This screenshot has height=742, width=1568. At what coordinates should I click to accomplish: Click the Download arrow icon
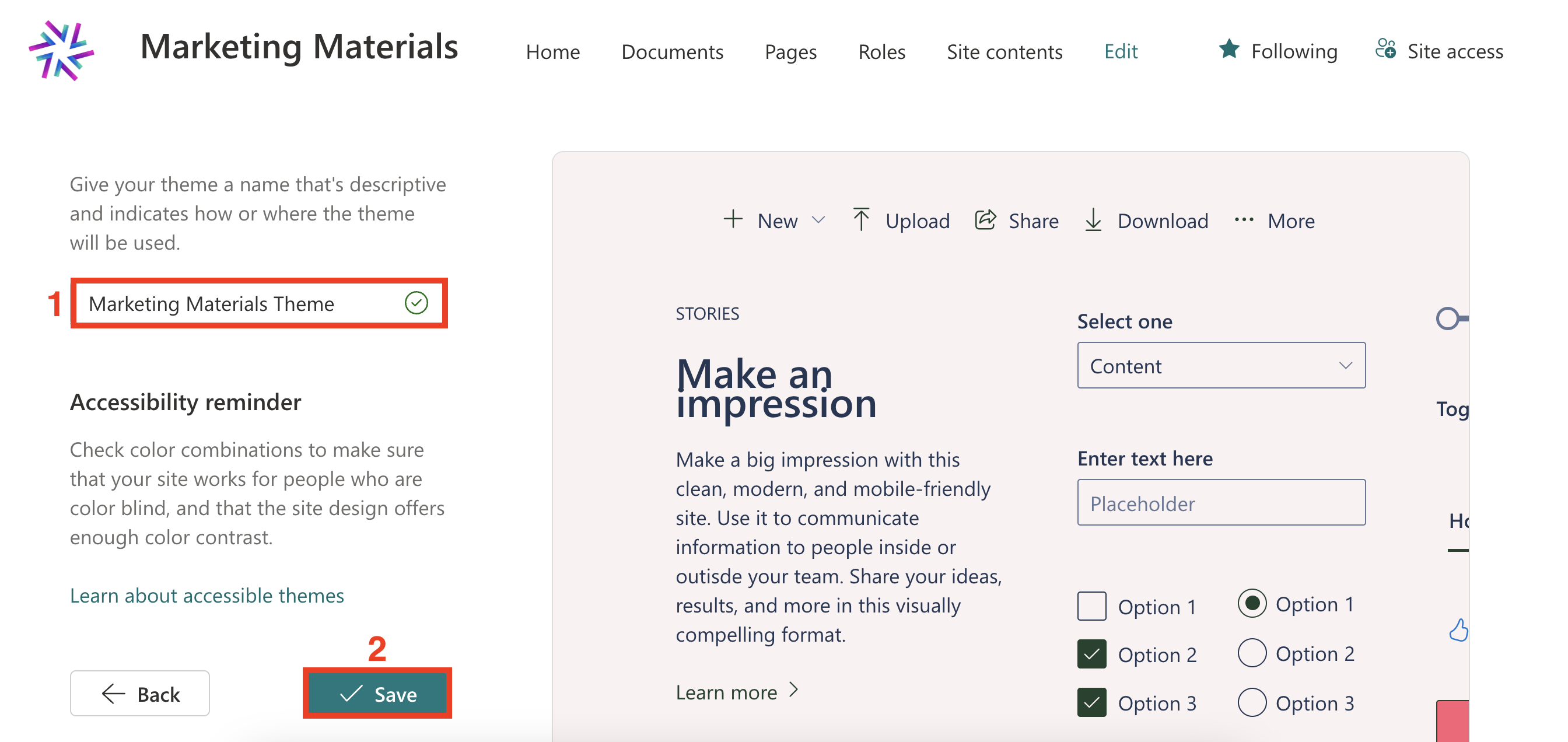[x=1093, y=220]
